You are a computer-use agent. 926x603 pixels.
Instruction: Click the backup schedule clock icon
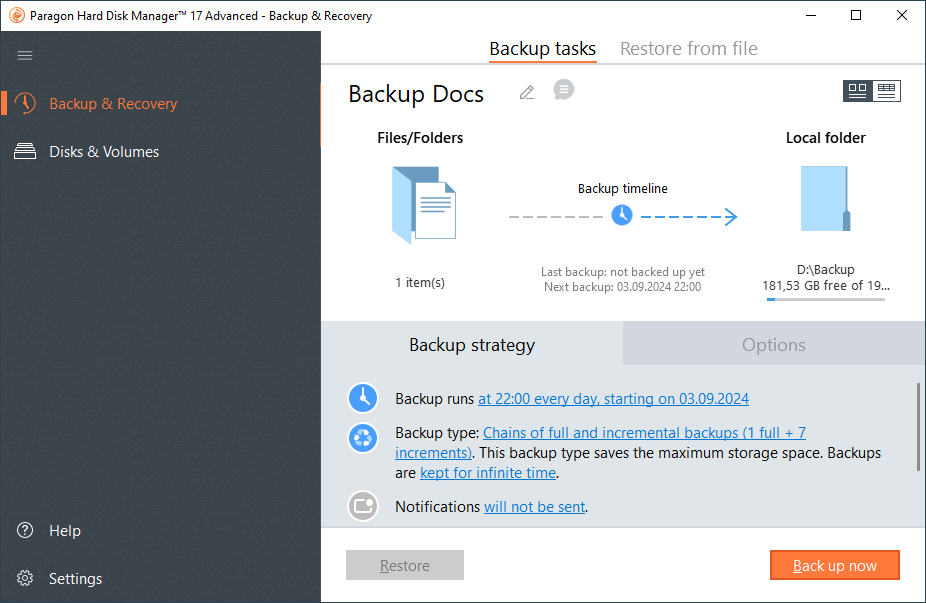point(363,398)
